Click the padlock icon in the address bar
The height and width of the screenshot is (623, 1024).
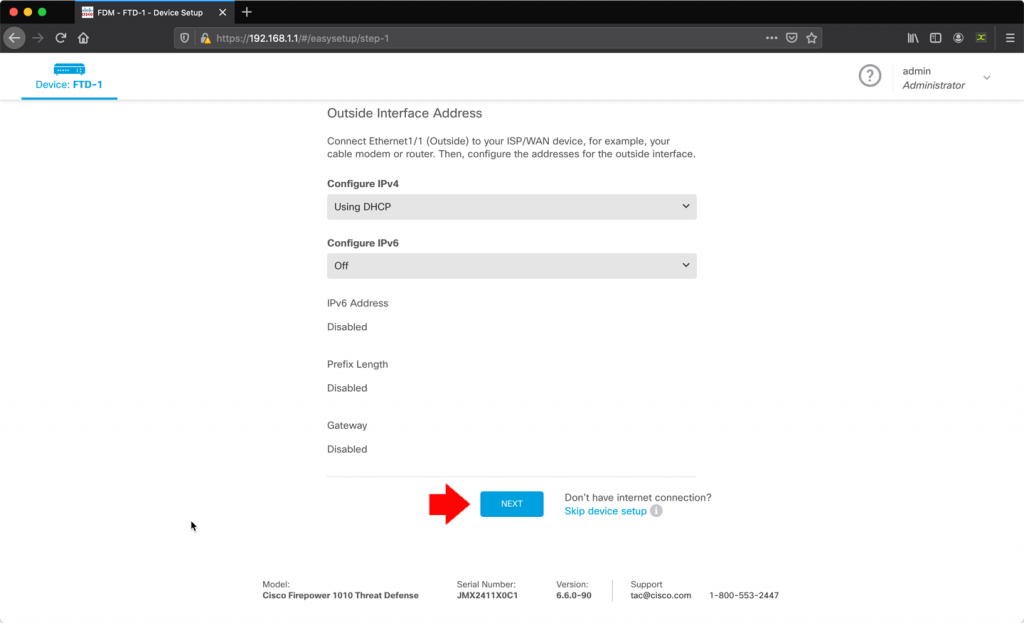point(205,37)
